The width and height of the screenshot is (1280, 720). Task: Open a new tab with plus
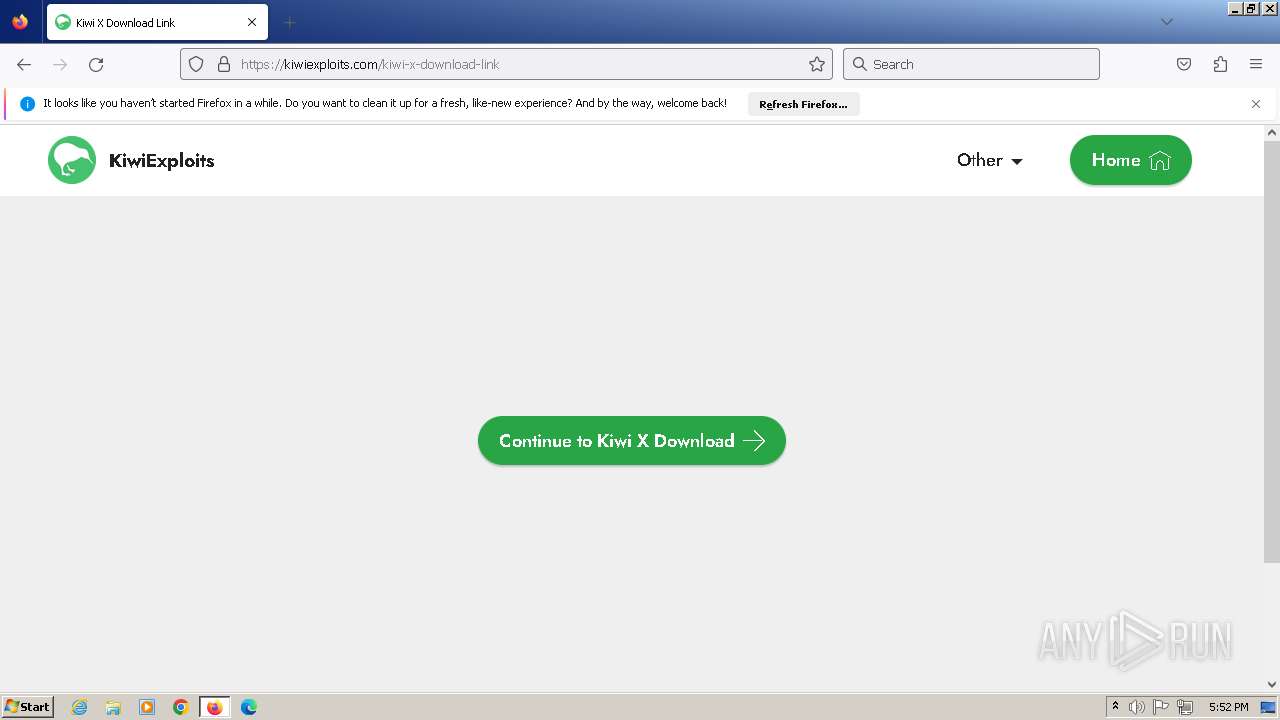[290, 22]
